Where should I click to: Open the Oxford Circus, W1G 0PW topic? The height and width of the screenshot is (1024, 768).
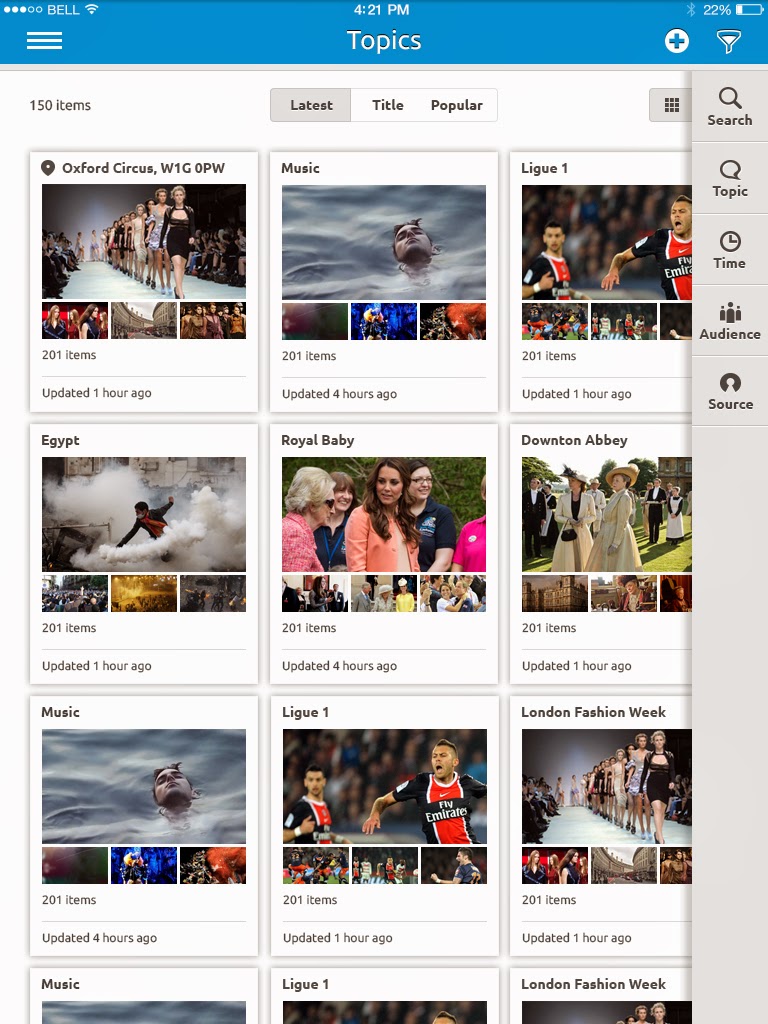click(143, 168)
